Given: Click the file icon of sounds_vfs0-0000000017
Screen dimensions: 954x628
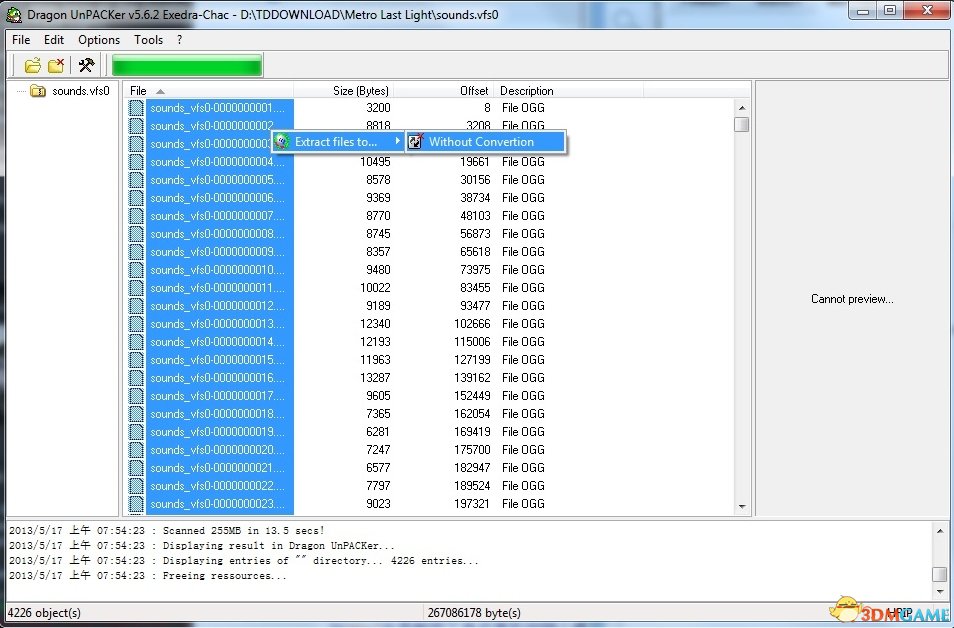Looking at the screenshot, I should pyautogui.click(x=136, y=396).
